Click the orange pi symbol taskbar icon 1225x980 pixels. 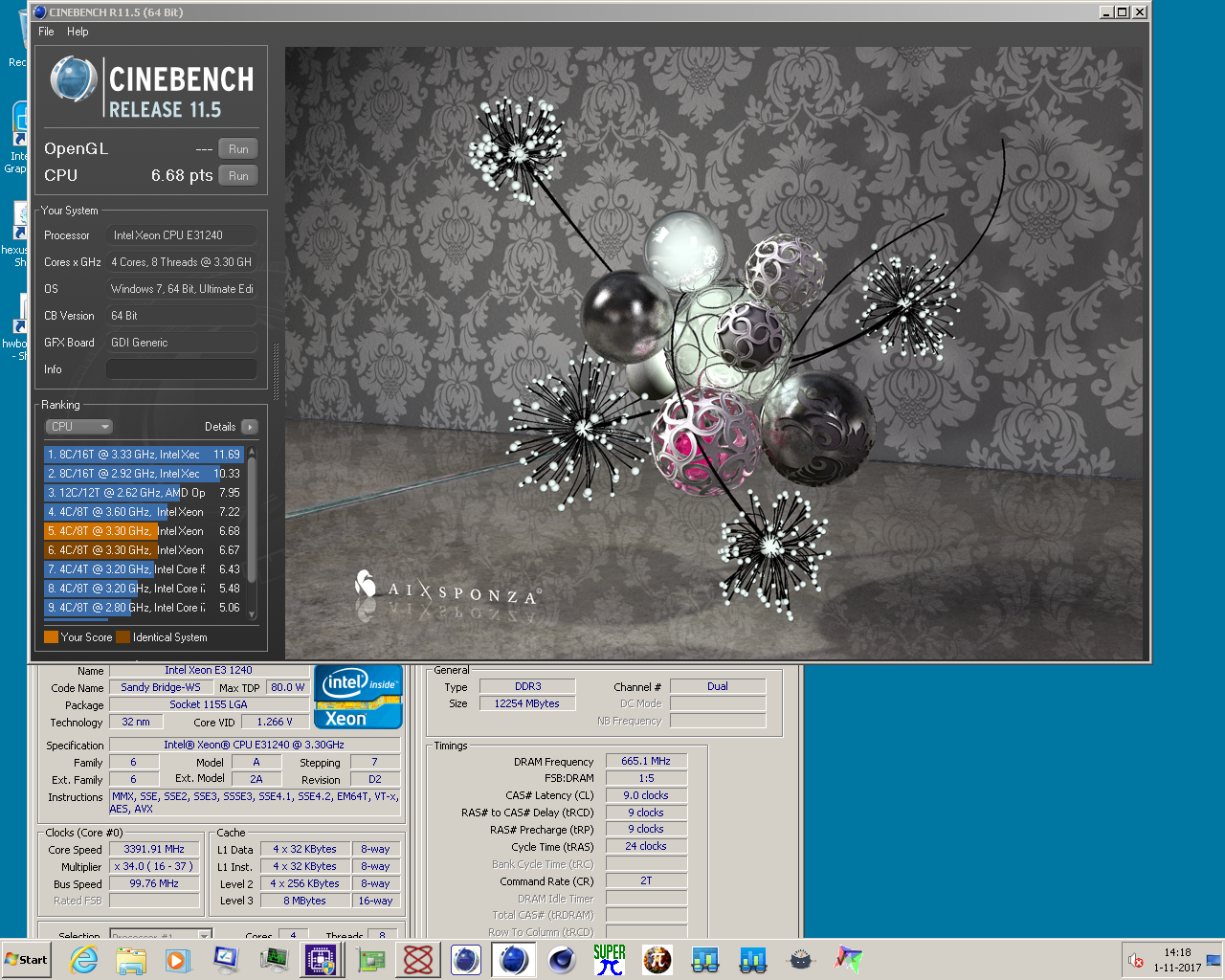point(657,960)
